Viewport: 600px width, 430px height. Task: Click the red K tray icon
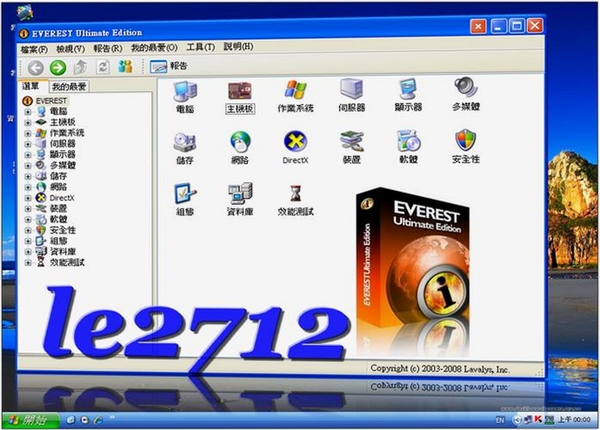coord(538,420)
